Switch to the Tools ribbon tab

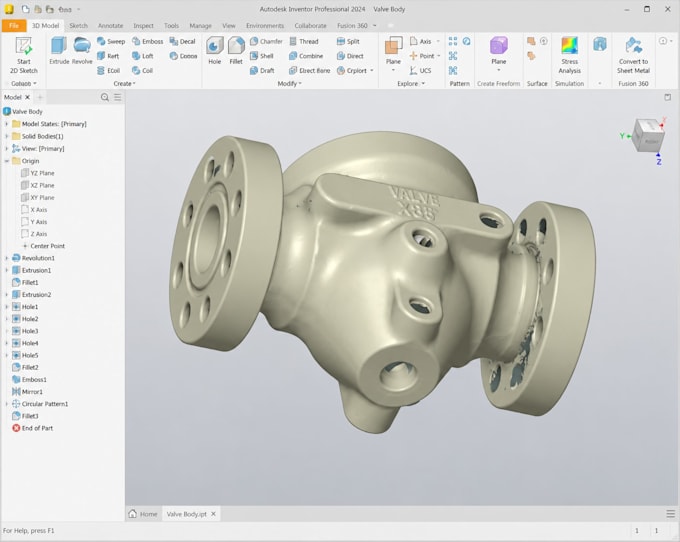(171, 26)
